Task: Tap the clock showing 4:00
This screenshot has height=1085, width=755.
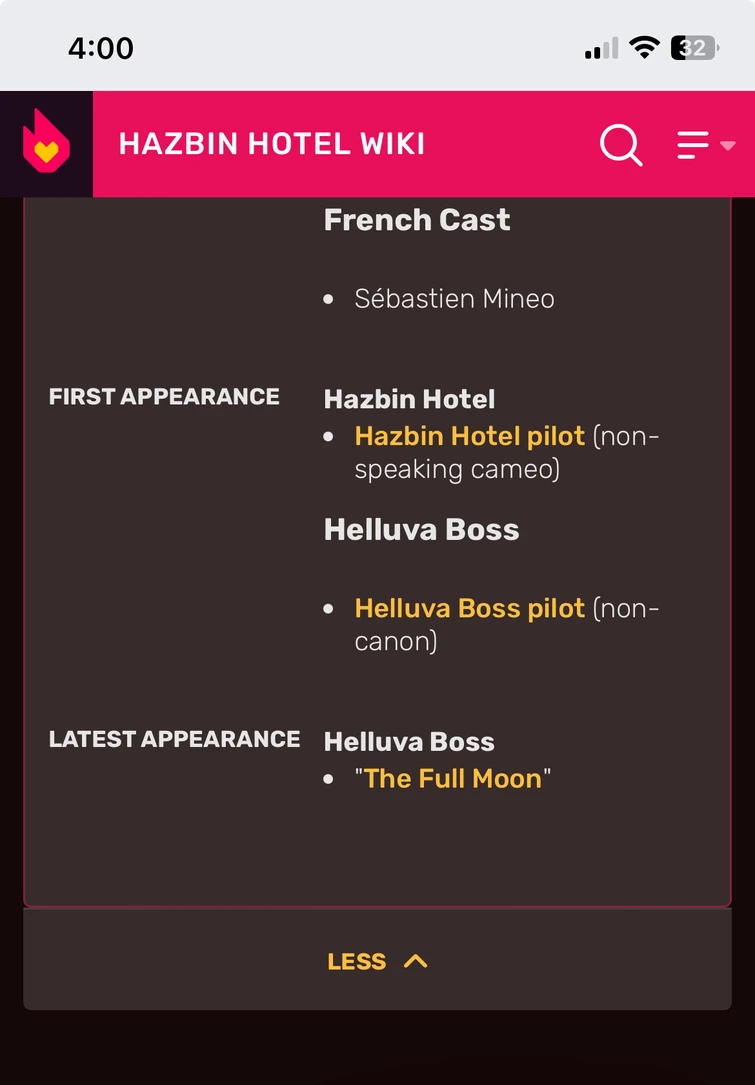Action: pyautogui.click(x=100, y=47)
